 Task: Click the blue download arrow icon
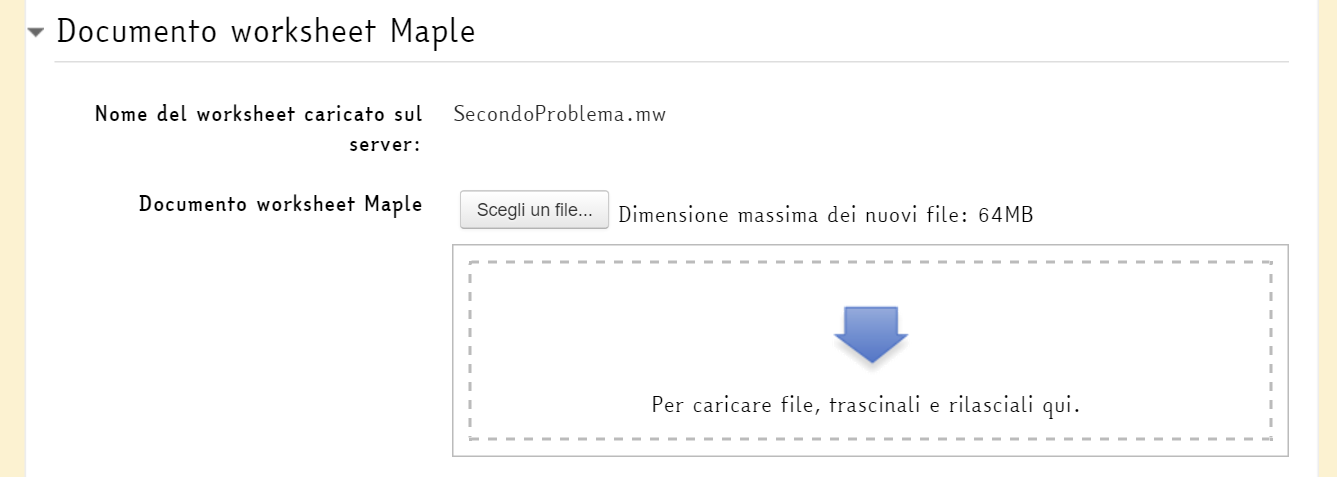click(871, 334)
